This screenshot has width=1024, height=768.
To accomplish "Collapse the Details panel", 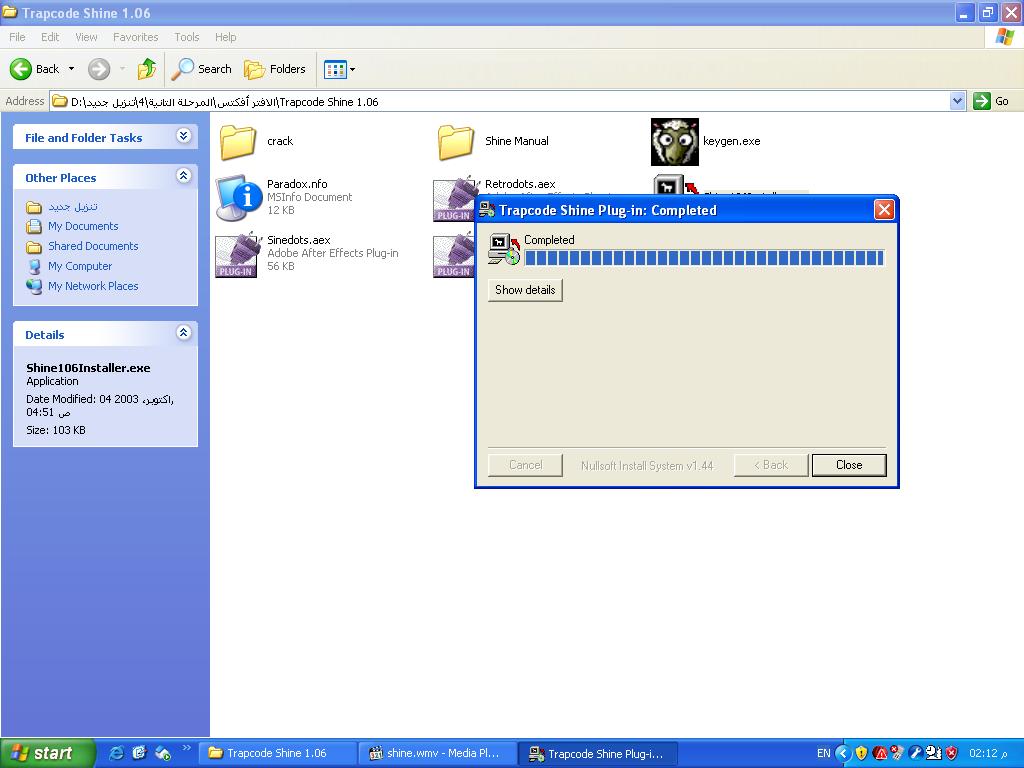I will [x=184, y=332].
